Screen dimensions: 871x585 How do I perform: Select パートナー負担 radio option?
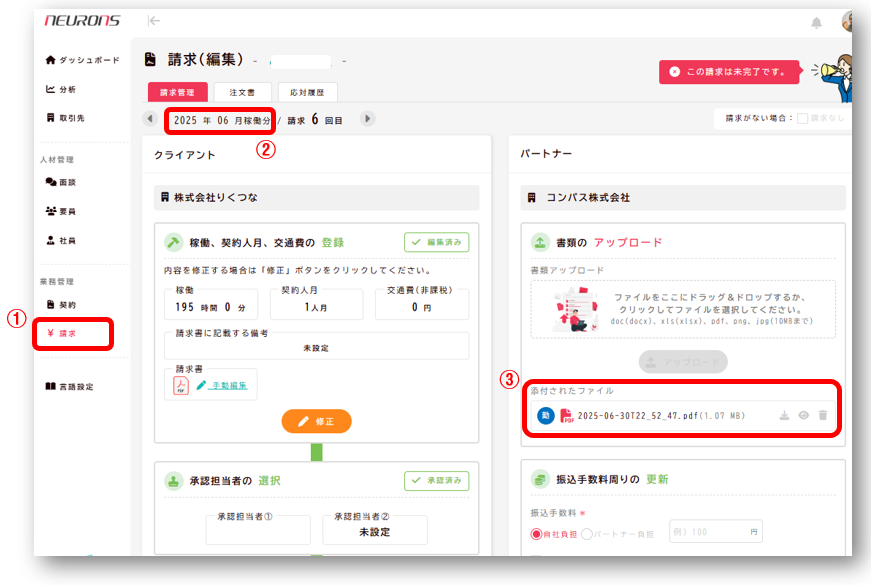pyautogui.click(x=587, y=534)
